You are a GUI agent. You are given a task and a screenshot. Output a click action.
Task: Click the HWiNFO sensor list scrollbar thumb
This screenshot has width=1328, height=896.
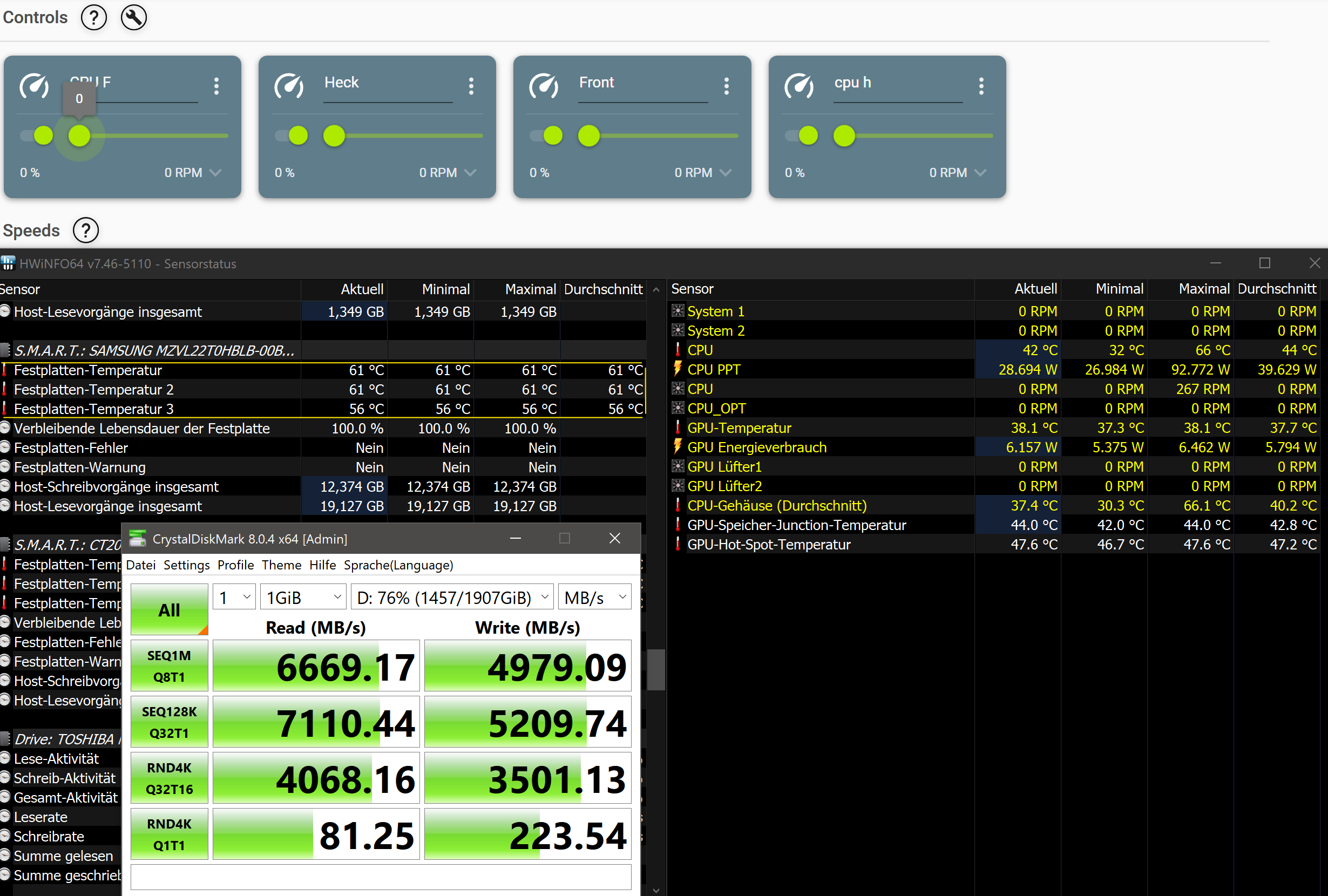[x=655, y=669]
